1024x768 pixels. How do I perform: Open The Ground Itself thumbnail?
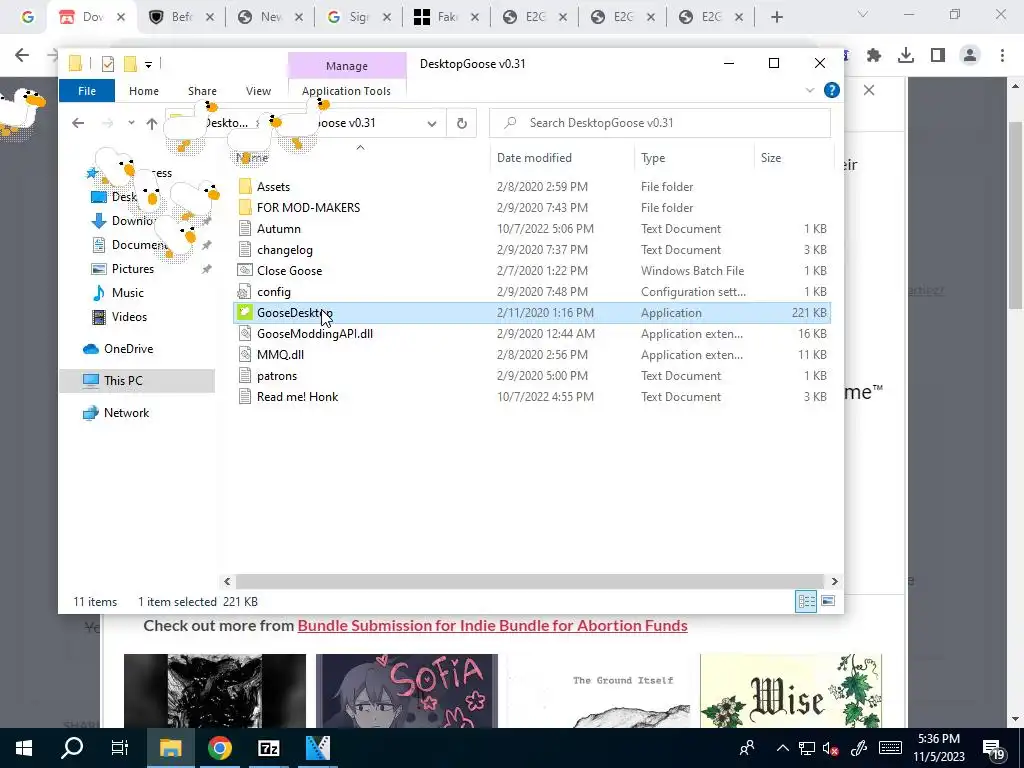pos(598,690)
